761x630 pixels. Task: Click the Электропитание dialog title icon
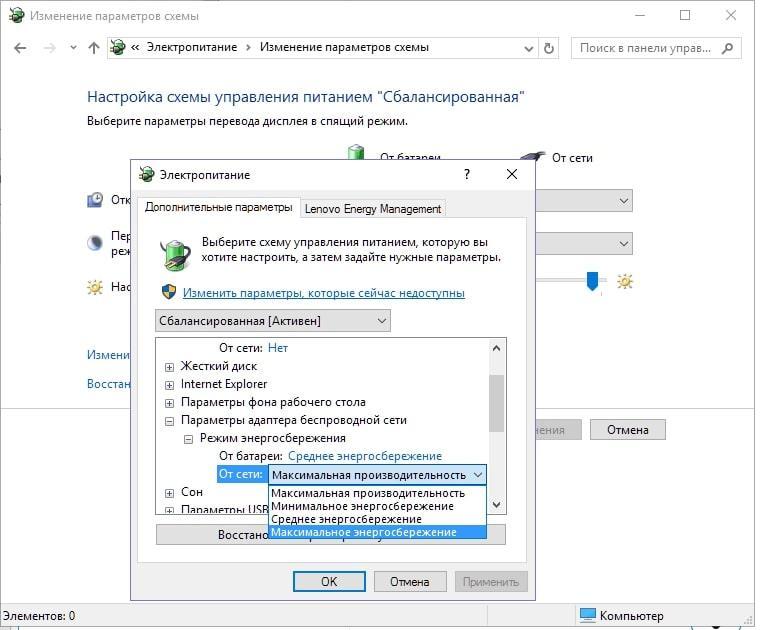click(146, 174)
